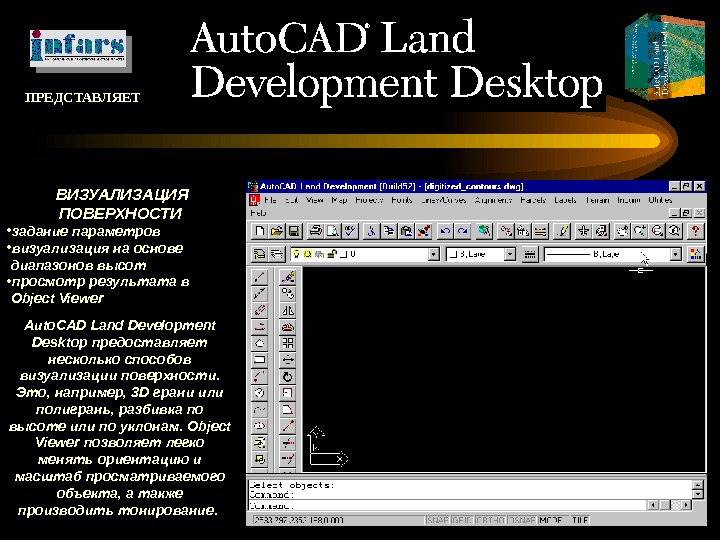Click the Pan realtime hand icon
720x540 pixels.
tap(622, 231)
